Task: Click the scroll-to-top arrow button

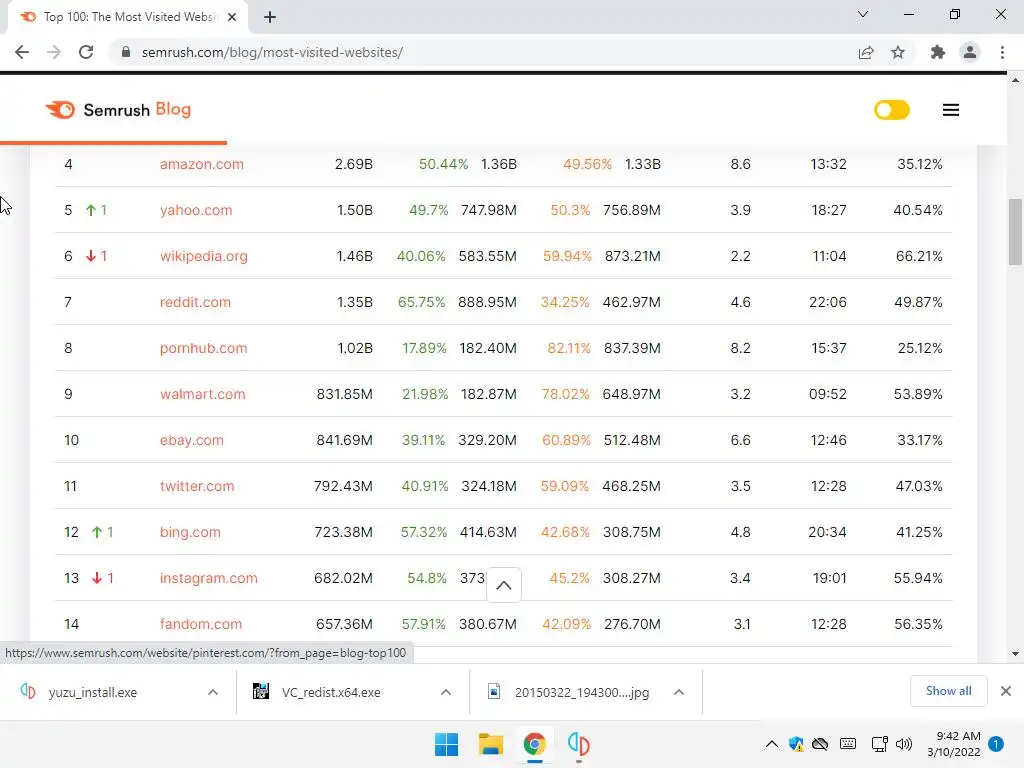Action: pos(504,585)
